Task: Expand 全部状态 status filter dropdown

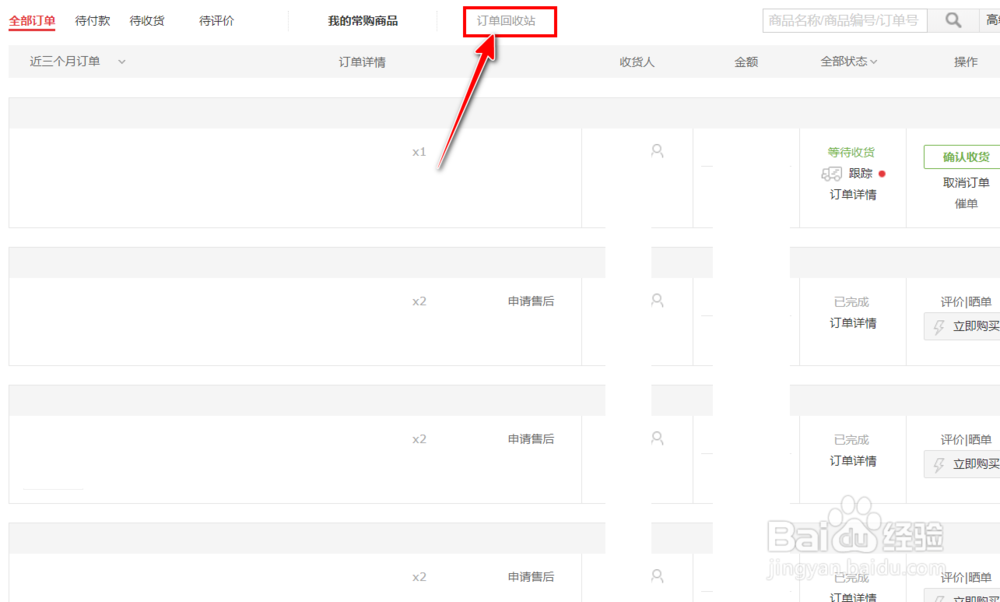Action: [849, 62]
